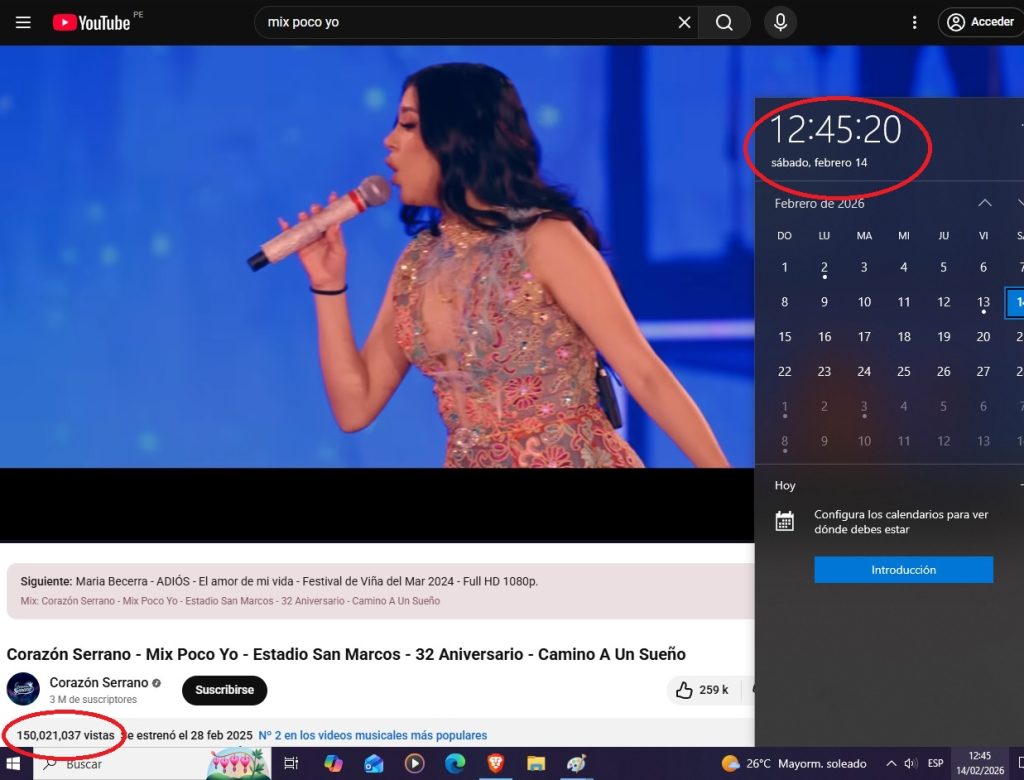Viewport: 1024px width, 780px height.
Task: Open the YouTube hamburger guide menu
Action: [23, 22]
